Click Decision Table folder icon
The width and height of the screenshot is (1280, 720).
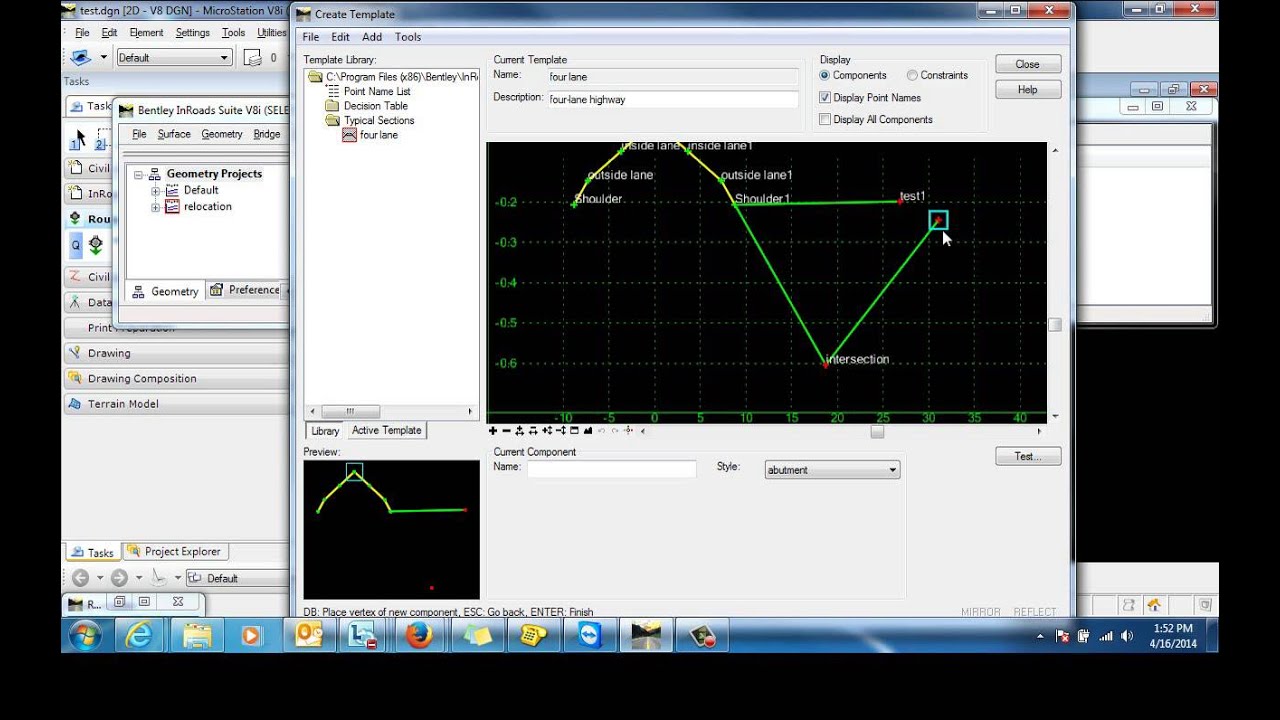pos(332,106)
